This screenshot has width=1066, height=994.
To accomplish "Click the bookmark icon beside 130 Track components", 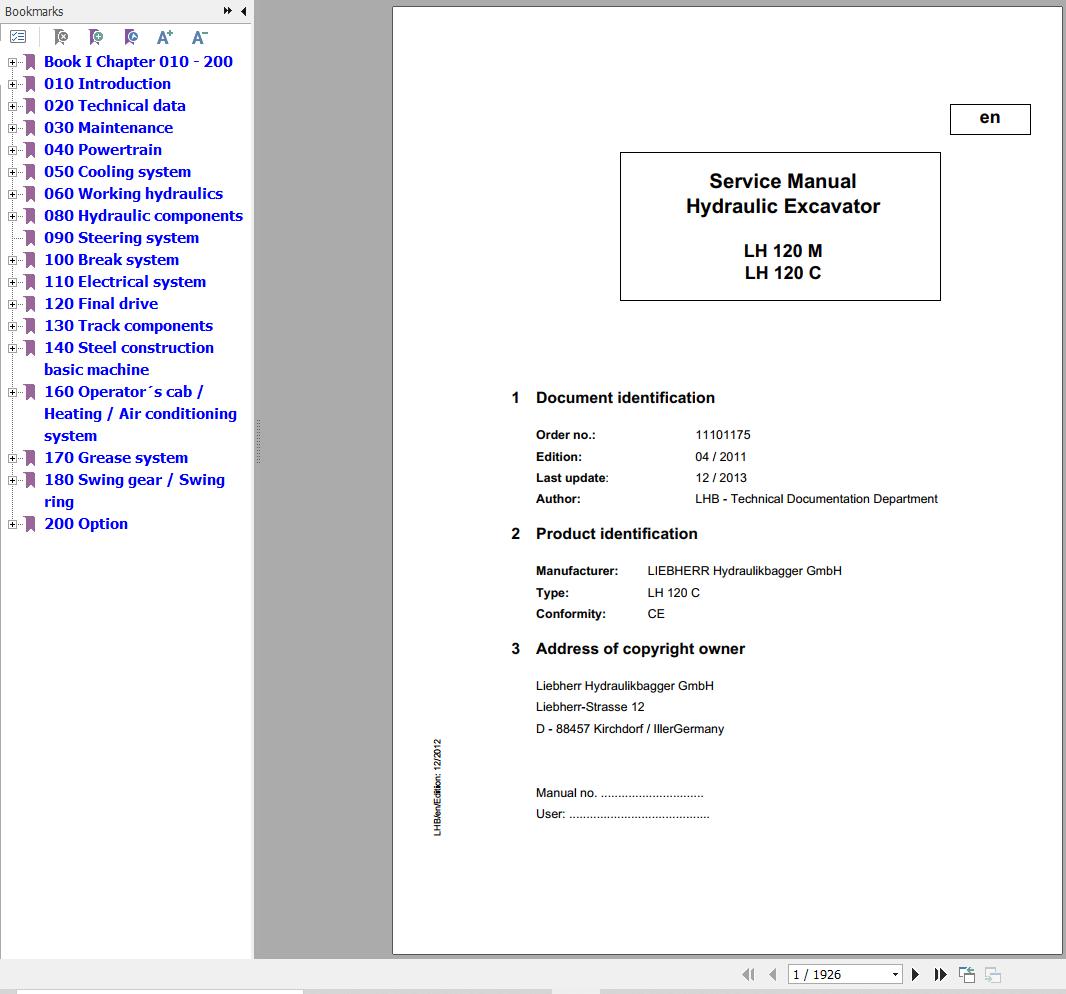I will pyautogui.click(x=30, y=326).
